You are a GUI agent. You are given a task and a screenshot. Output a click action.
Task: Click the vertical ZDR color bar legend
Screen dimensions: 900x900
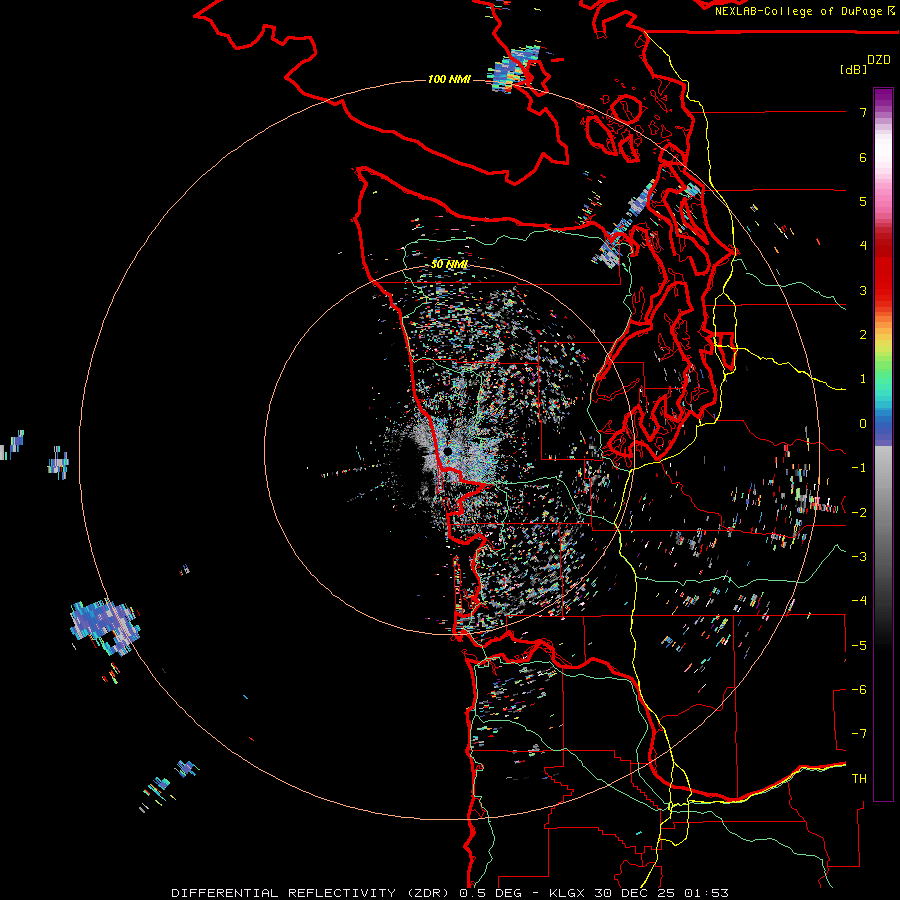(x=883, y=444)
